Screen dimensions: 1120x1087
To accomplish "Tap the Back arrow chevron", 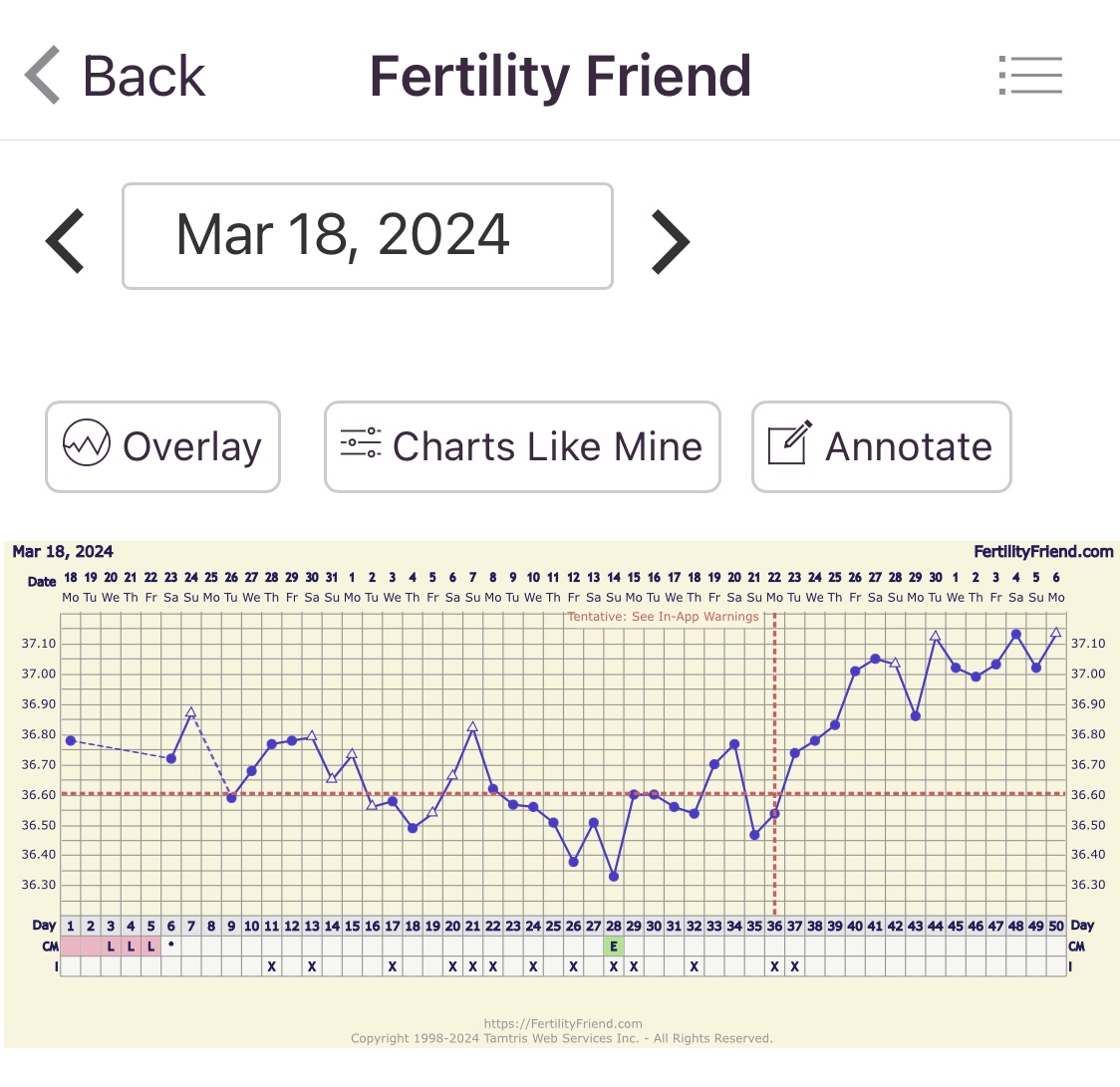I will pos(43,76).
